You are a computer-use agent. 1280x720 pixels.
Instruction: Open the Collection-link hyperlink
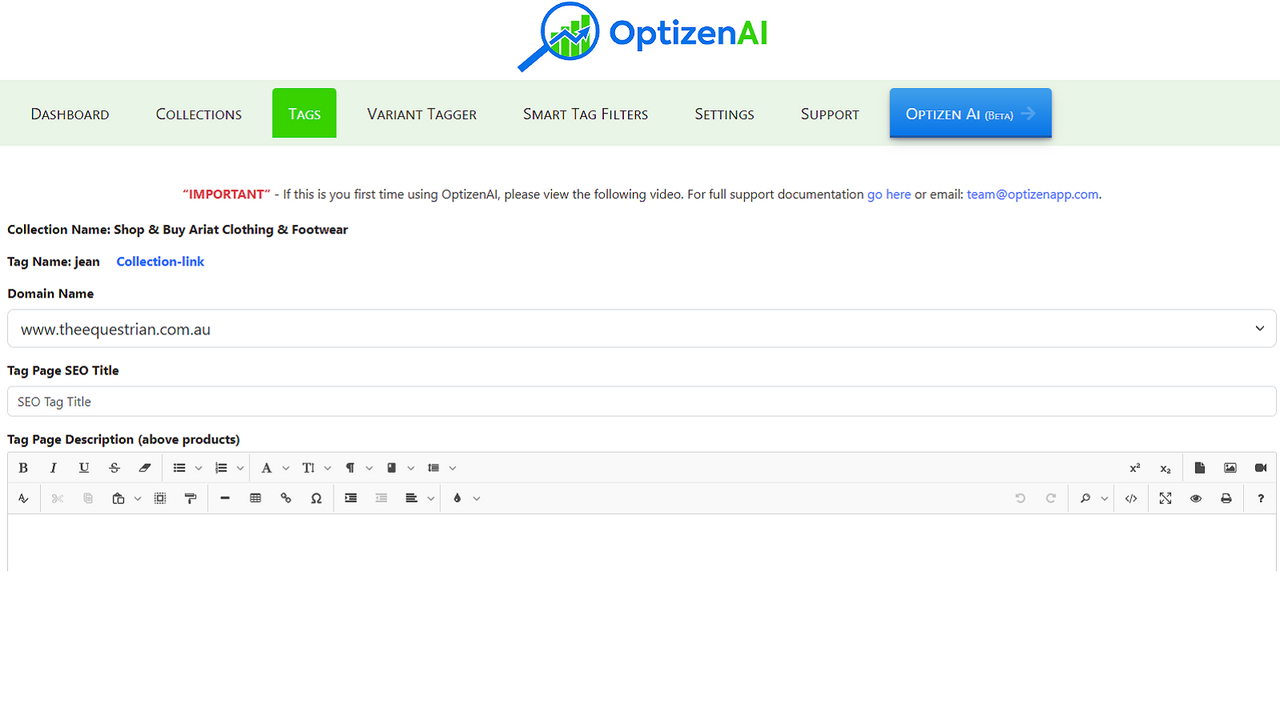160,261
